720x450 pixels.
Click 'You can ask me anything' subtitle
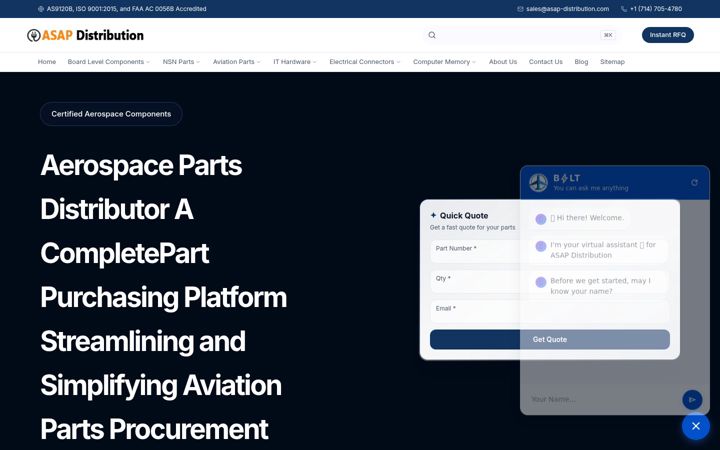coord(591,188)
